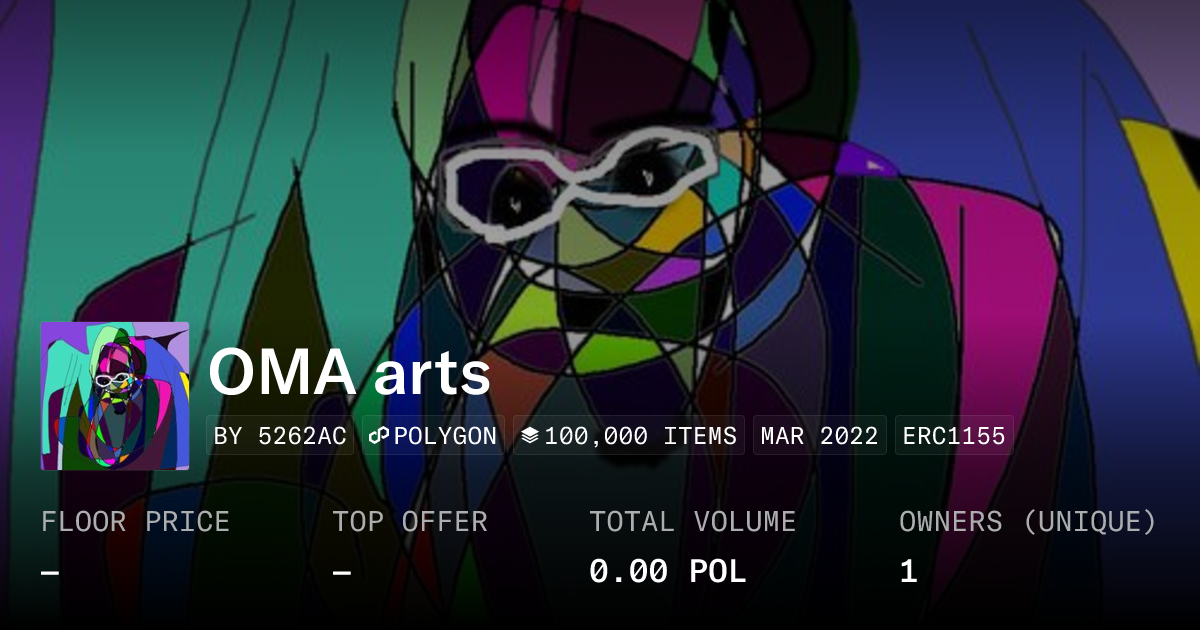Click the unique owners count 1

click(x=908, y=572)
